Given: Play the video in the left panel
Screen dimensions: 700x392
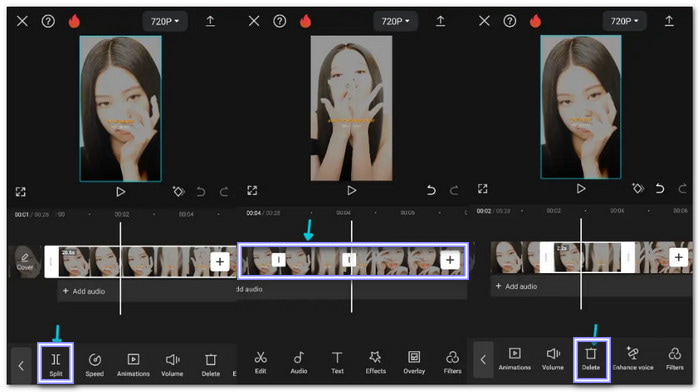Looking at the screenshot, I should pos(121,192).
